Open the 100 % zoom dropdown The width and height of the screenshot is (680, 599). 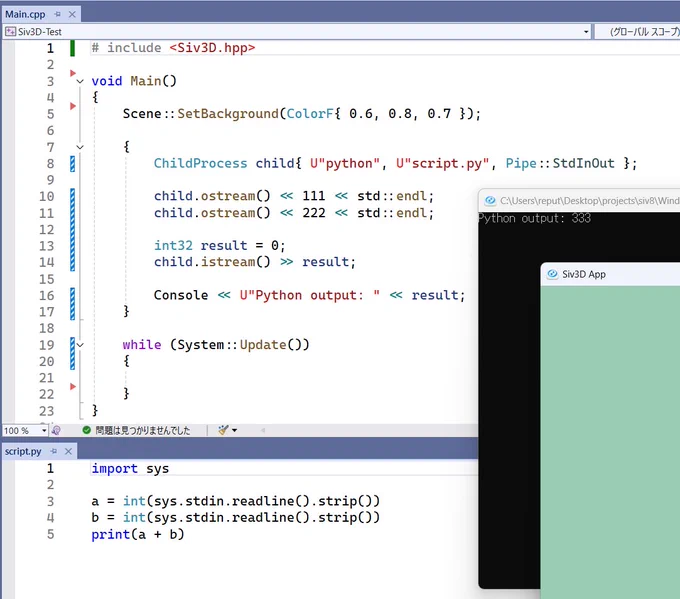tap(44, 430)
